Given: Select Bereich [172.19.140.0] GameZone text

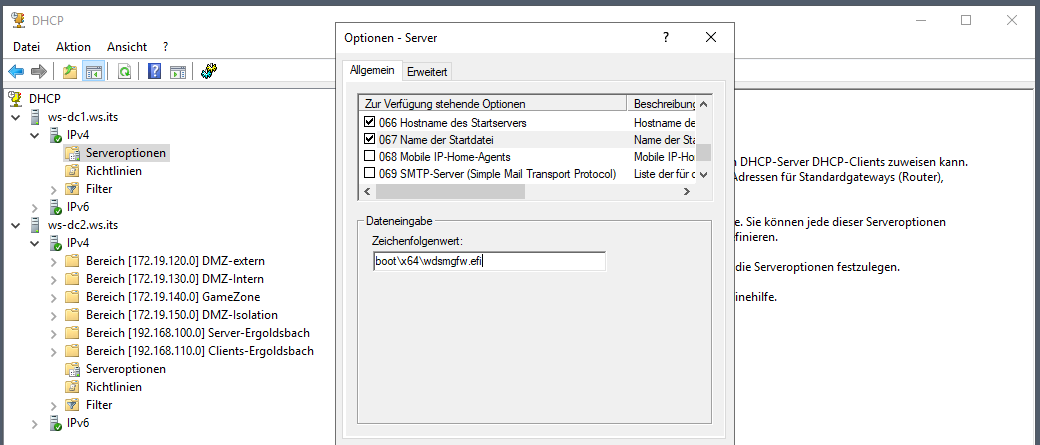Looking at the screenshot, I should [173, 297].
